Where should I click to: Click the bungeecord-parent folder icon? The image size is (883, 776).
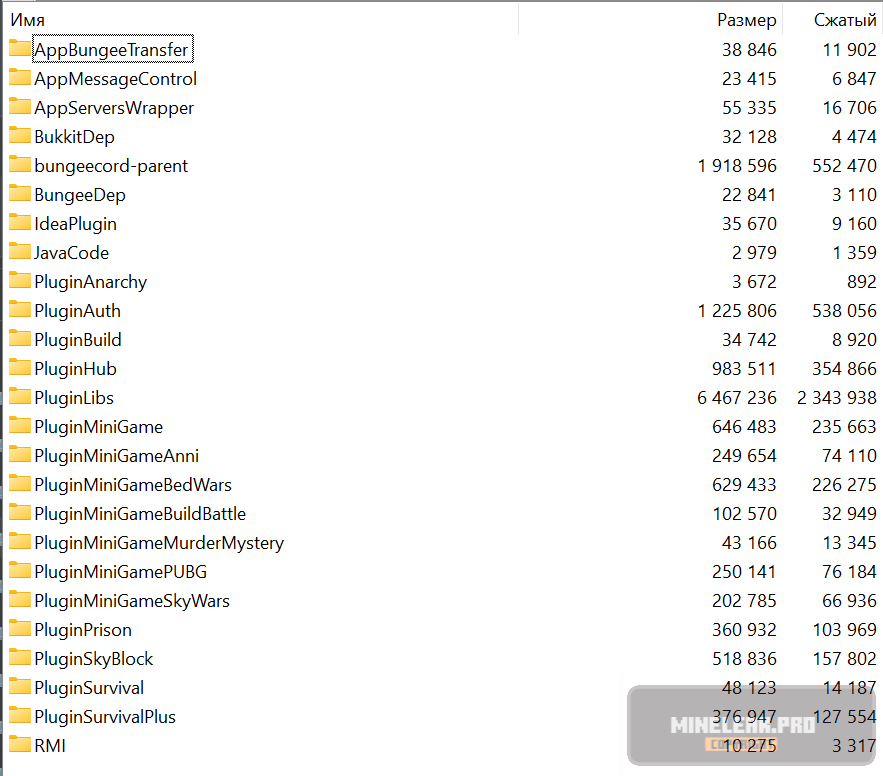[20, 165]
